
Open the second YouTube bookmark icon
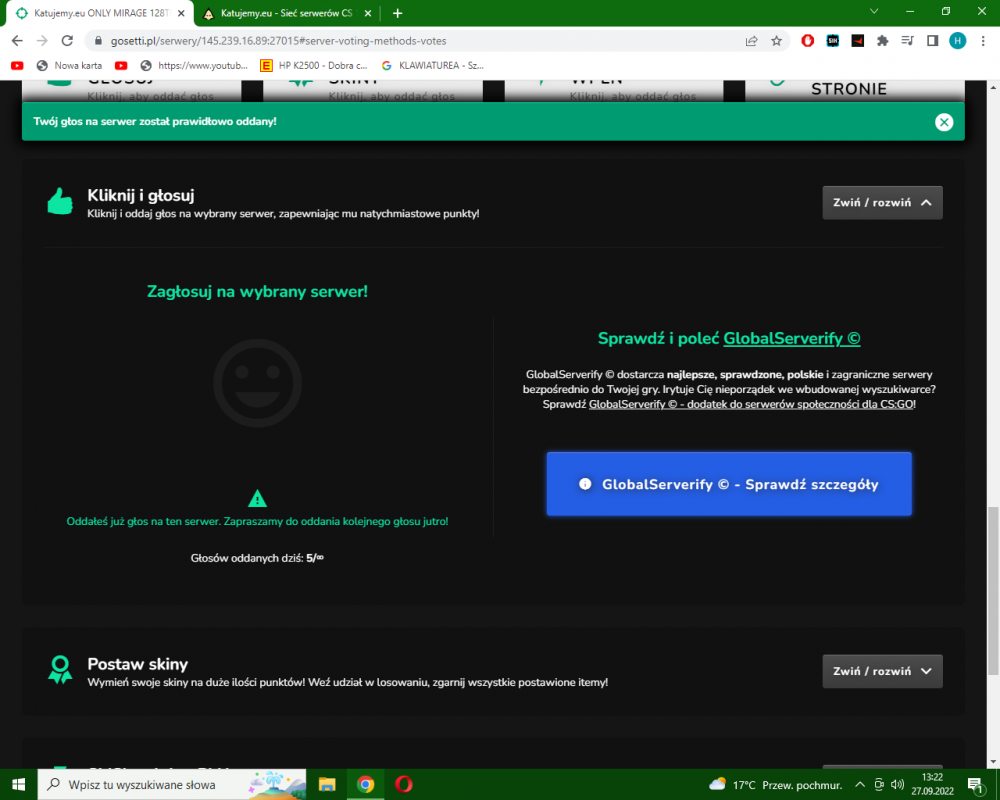click(x=121, y=65)
